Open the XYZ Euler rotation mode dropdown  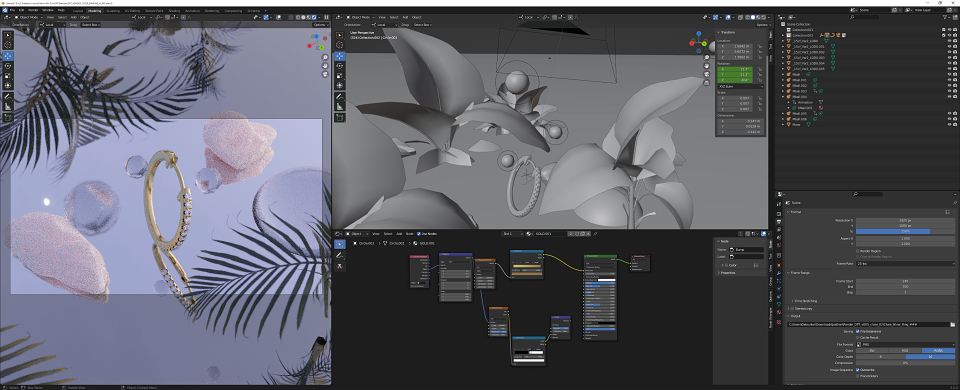740,86
